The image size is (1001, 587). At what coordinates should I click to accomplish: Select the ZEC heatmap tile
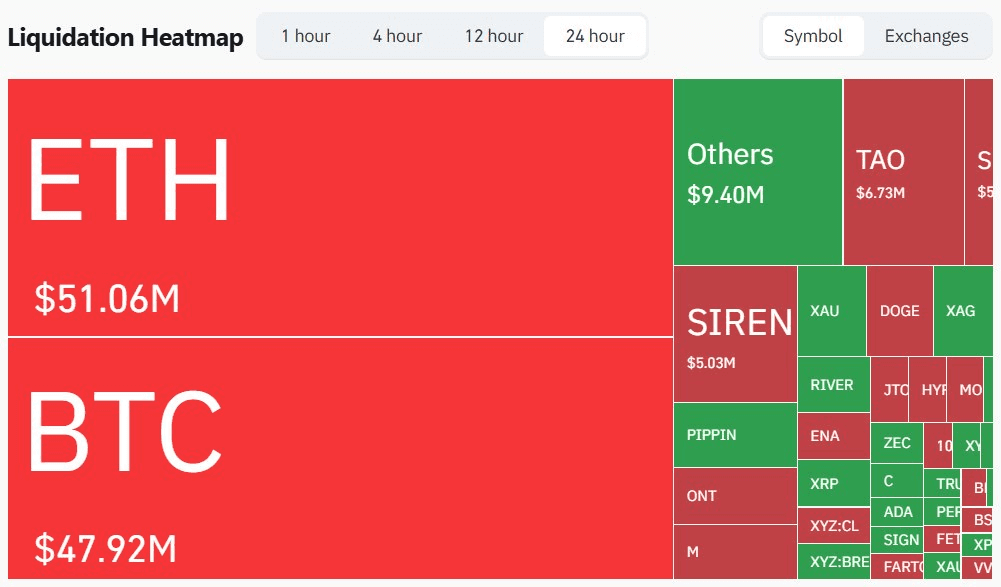pyautogui.click(x=897, y=443)
